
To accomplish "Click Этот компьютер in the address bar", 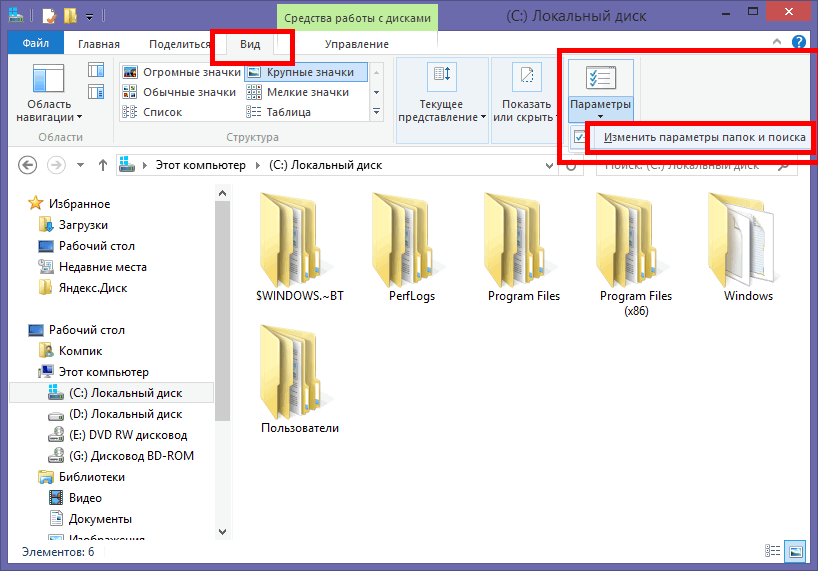I will click(x=200, y=165).
